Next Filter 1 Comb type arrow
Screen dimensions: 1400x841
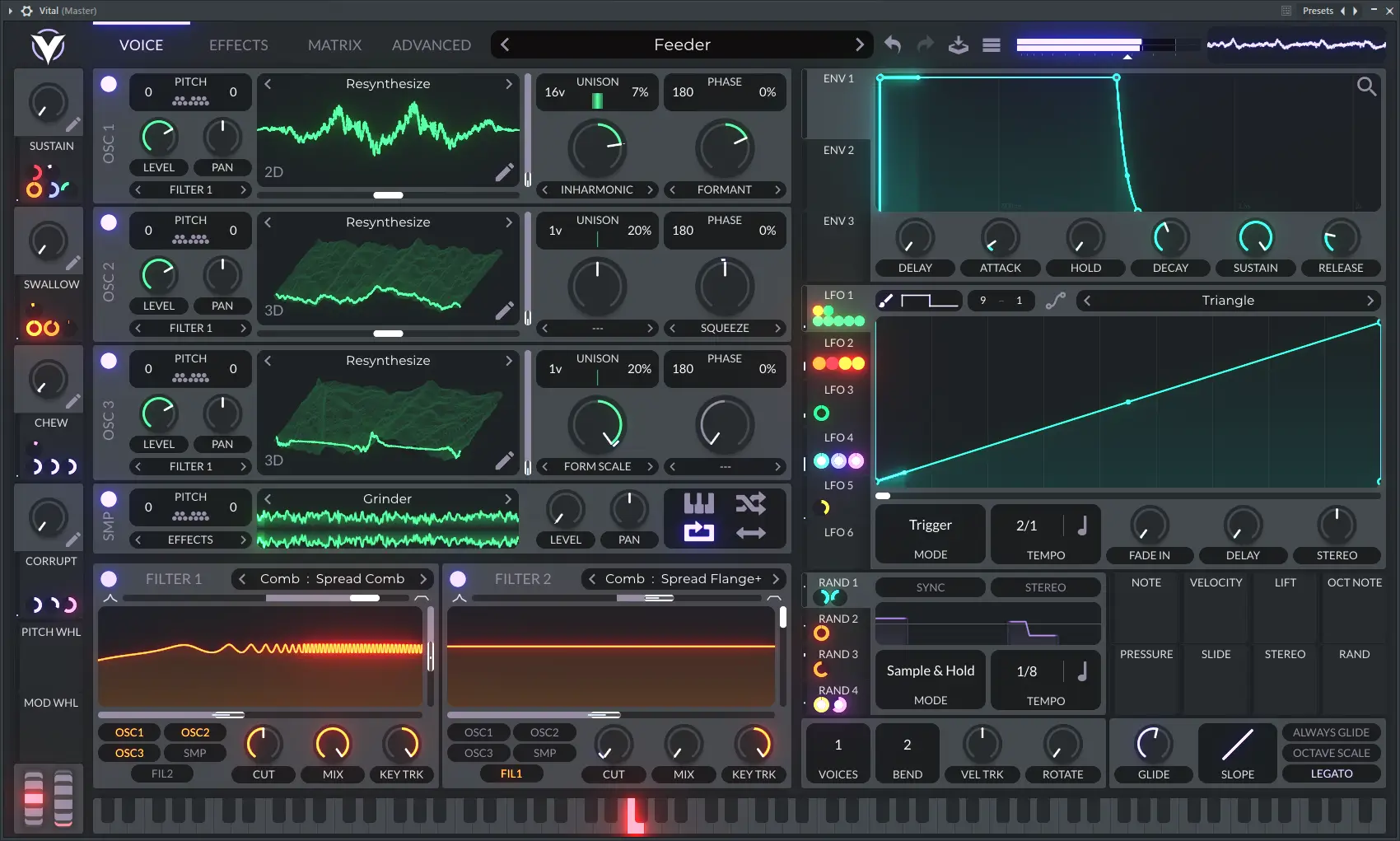tap(423, 579)
